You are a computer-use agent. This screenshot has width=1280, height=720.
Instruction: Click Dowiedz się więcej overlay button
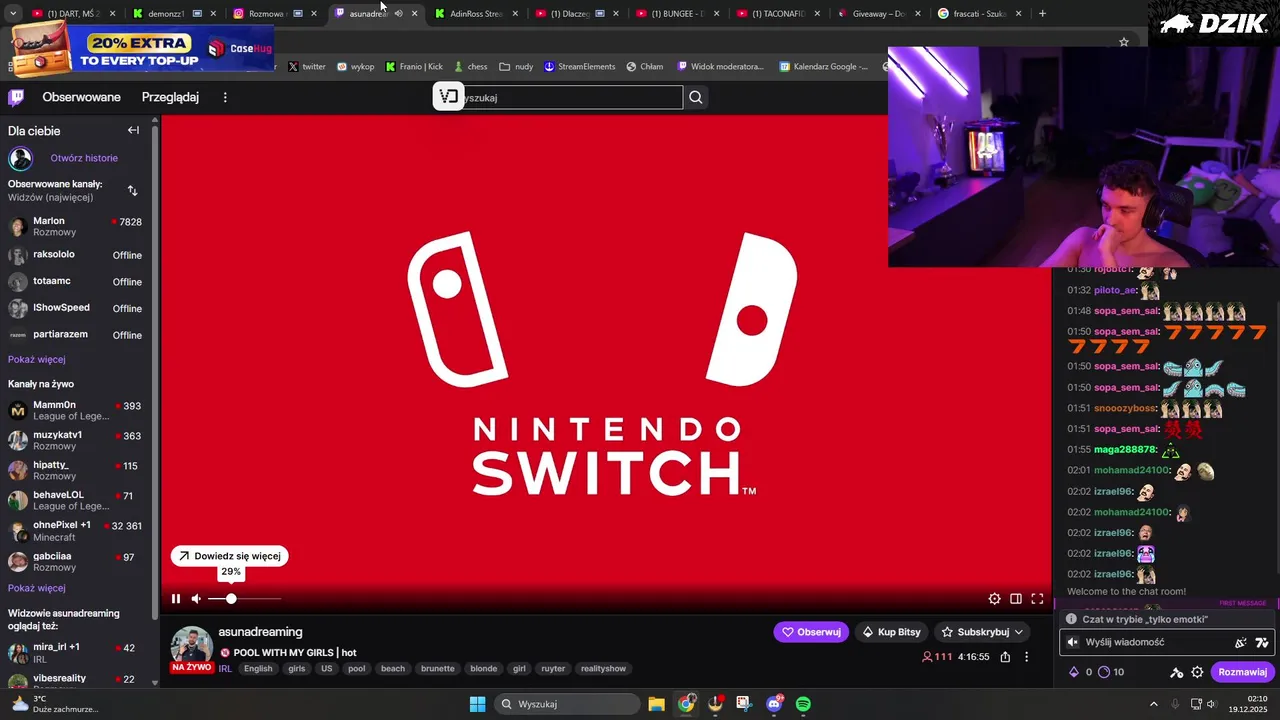click(230, 556)
